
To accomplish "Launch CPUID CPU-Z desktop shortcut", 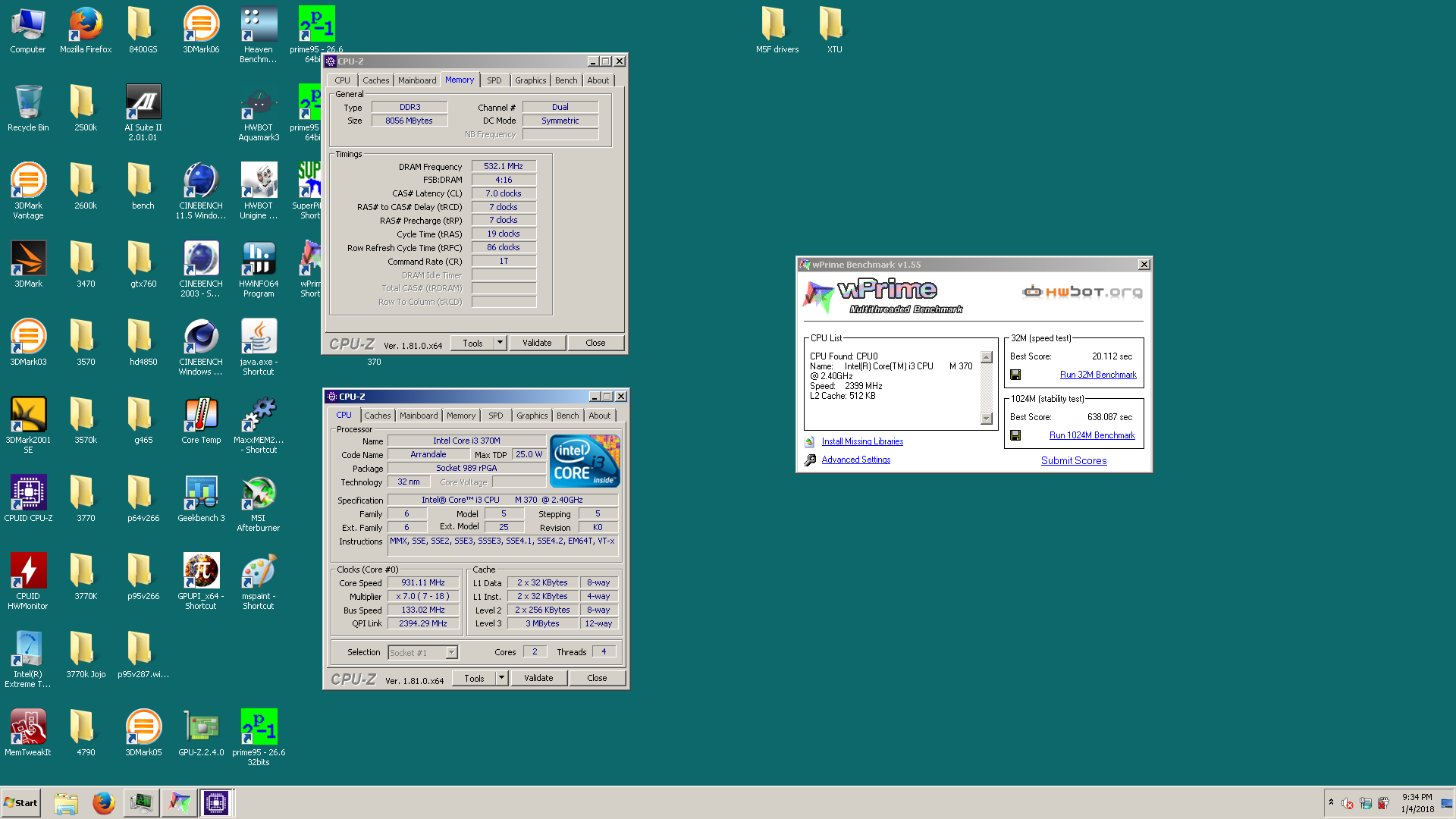I will tap(28, 499).
